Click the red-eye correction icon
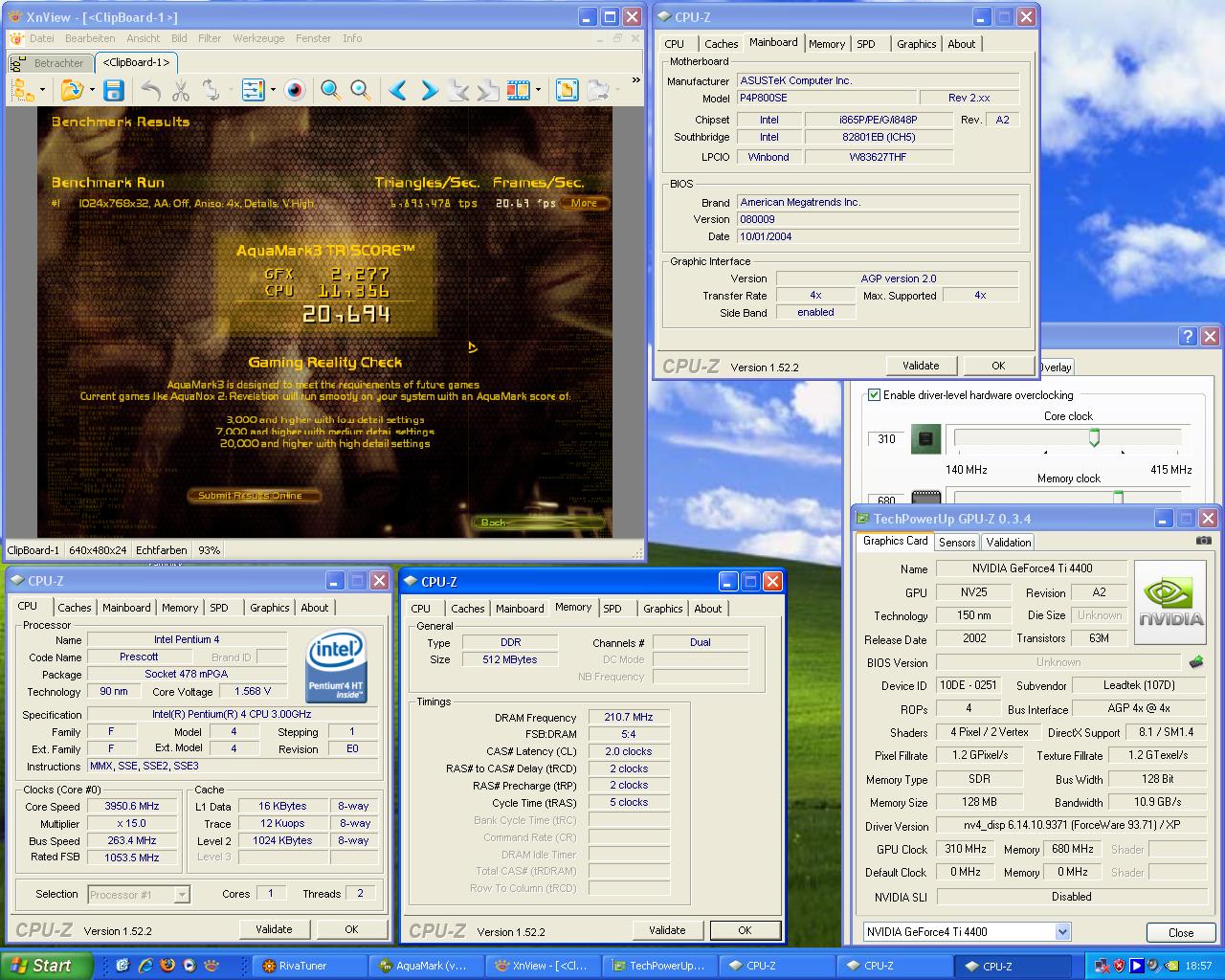Image resolution: width=1225 pixels, height=980 pixels. 295,90
